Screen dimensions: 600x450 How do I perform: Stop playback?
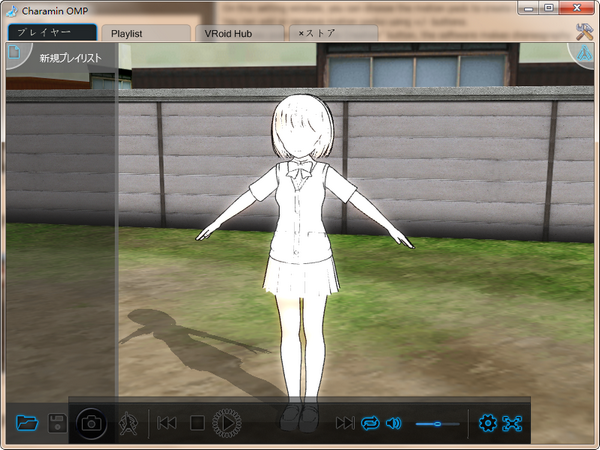pos(197,423)
